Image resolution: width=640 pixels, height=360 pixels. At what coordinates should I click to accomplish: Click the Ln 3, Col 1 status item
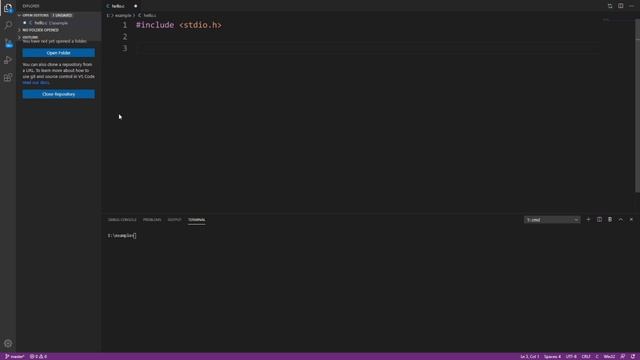(x=529, y=356)
